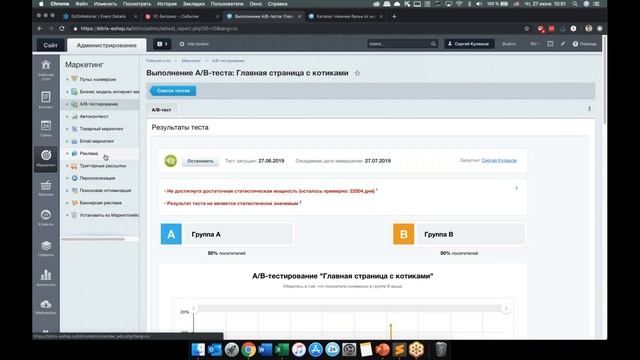The height and width of the screenshot is (360, 640).
Task: Click the blue Group A letter badge
Action: point(171,234)
